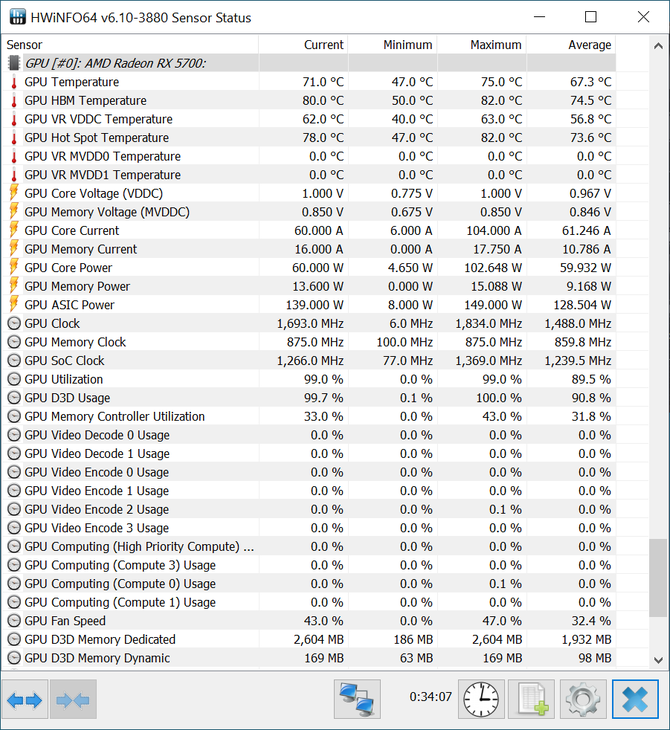
Task: Click the 0:34:07 elapsed time display
Action: click(x=431, y=697)
